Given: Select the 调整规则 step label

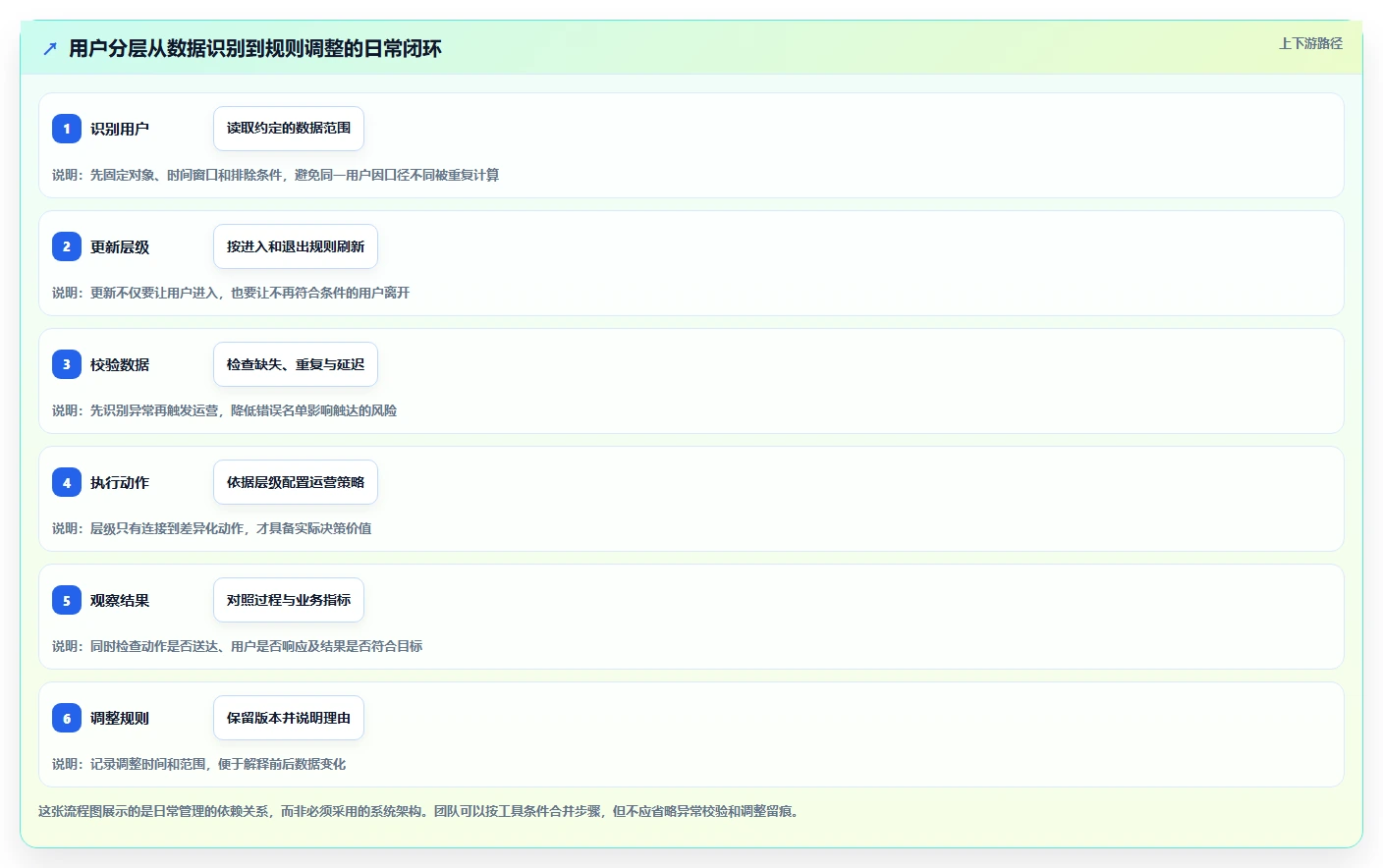Looking at the screenshot, I should coord(120,718).
